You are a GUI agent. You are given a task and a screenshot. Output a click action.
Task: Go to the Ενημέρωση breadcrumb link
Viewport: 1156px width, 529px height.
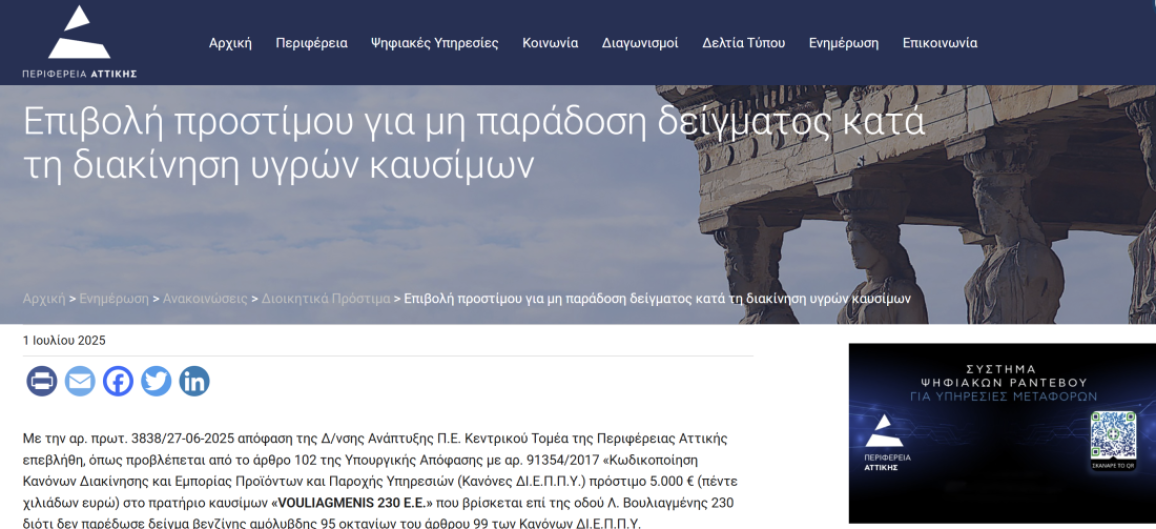(114, 298)
